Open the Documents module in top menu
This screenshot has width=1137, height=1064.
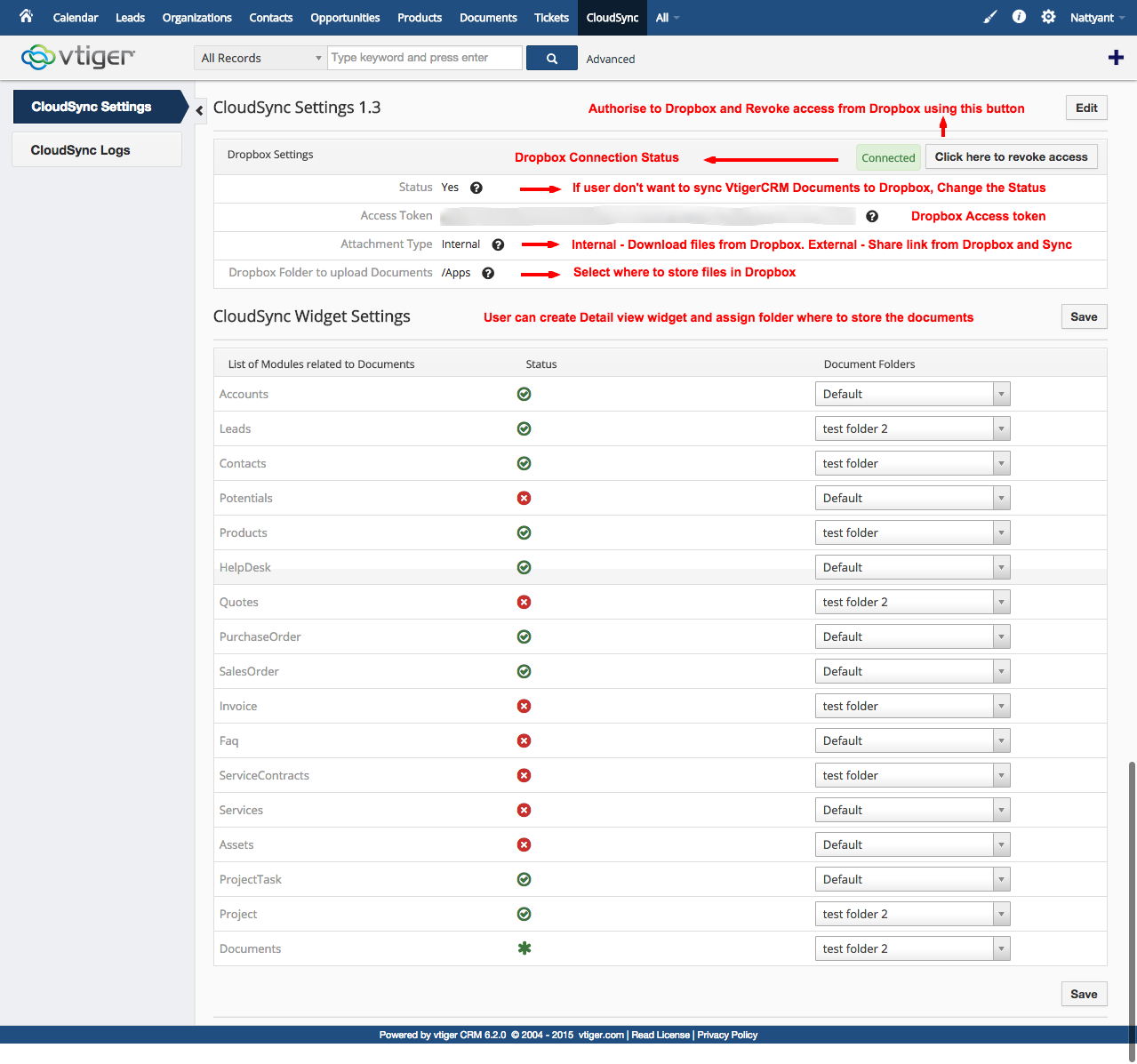click(x=488, y=18)
